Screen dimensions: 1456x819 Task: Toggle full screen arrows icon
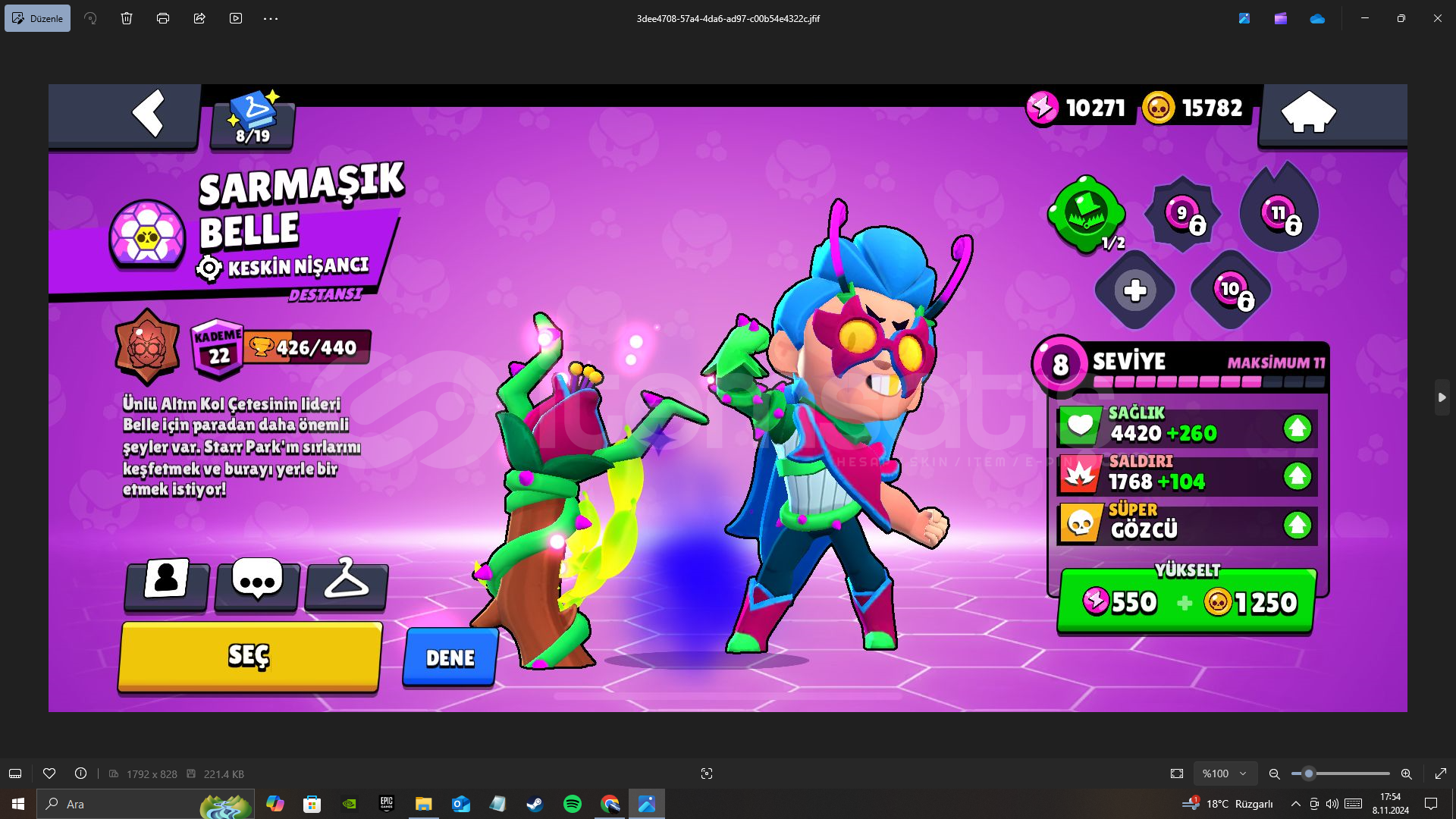coord(1441,773)
